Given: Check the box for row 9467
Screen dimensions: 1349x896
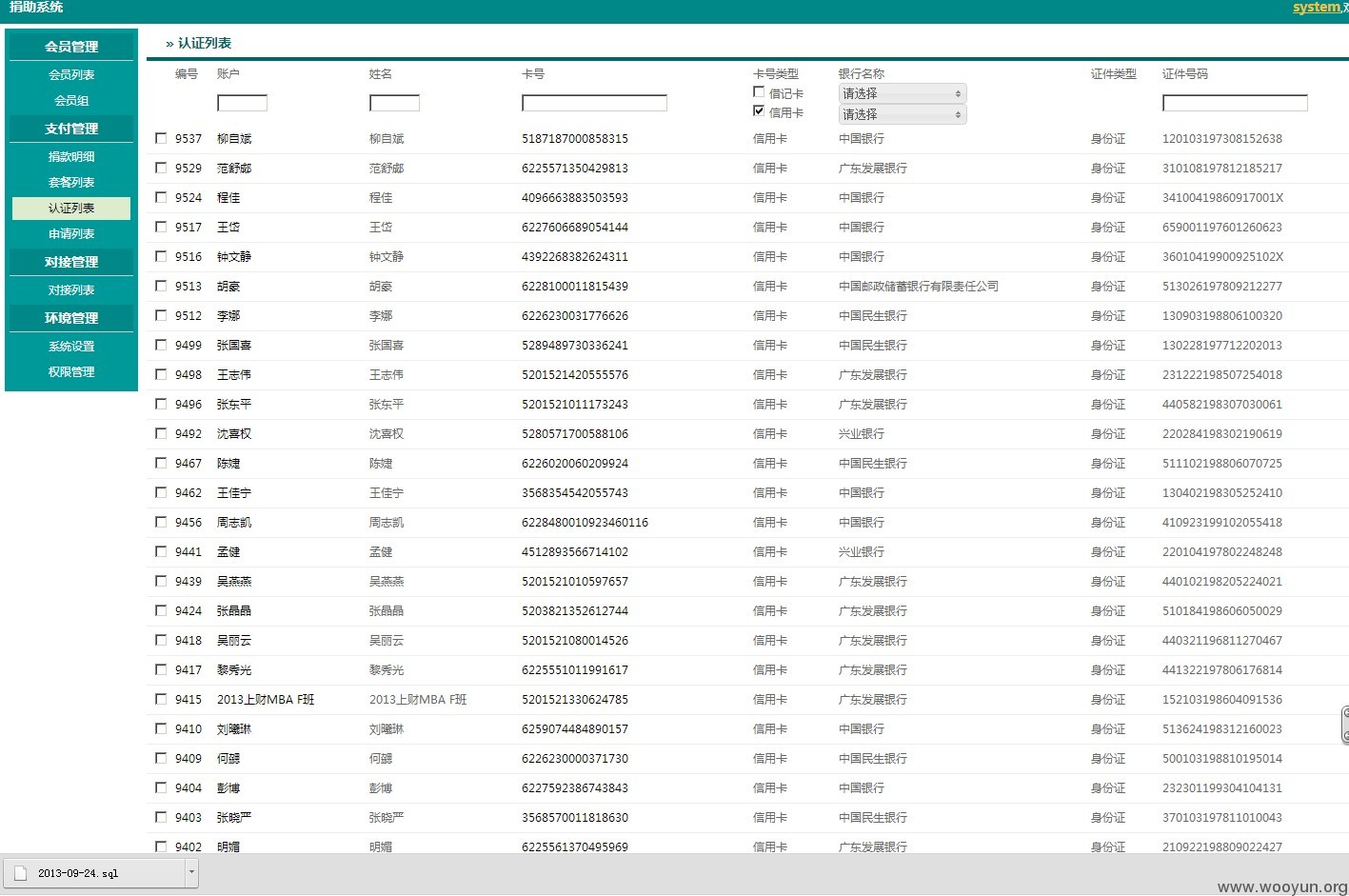Looking at the screenshot, I should tap(161, 463).
